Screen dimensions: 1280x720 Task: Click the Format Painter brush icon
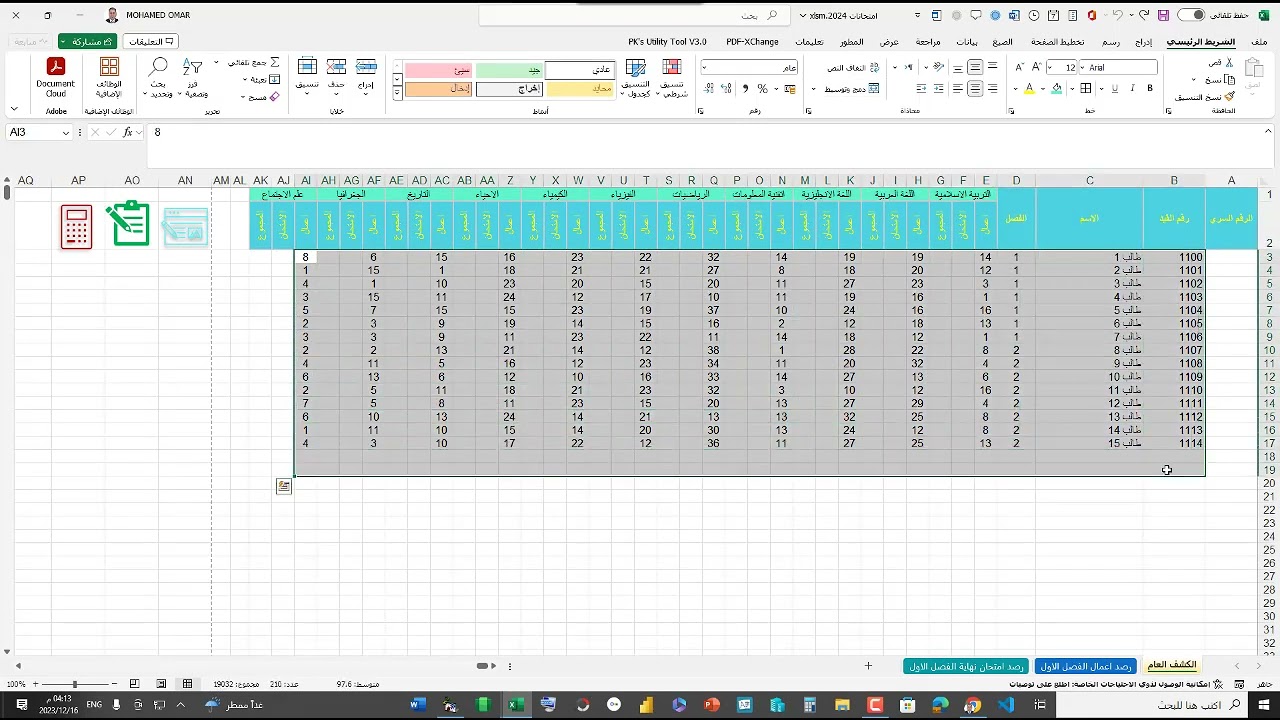pyautogui.click(x=1229, y=96)
